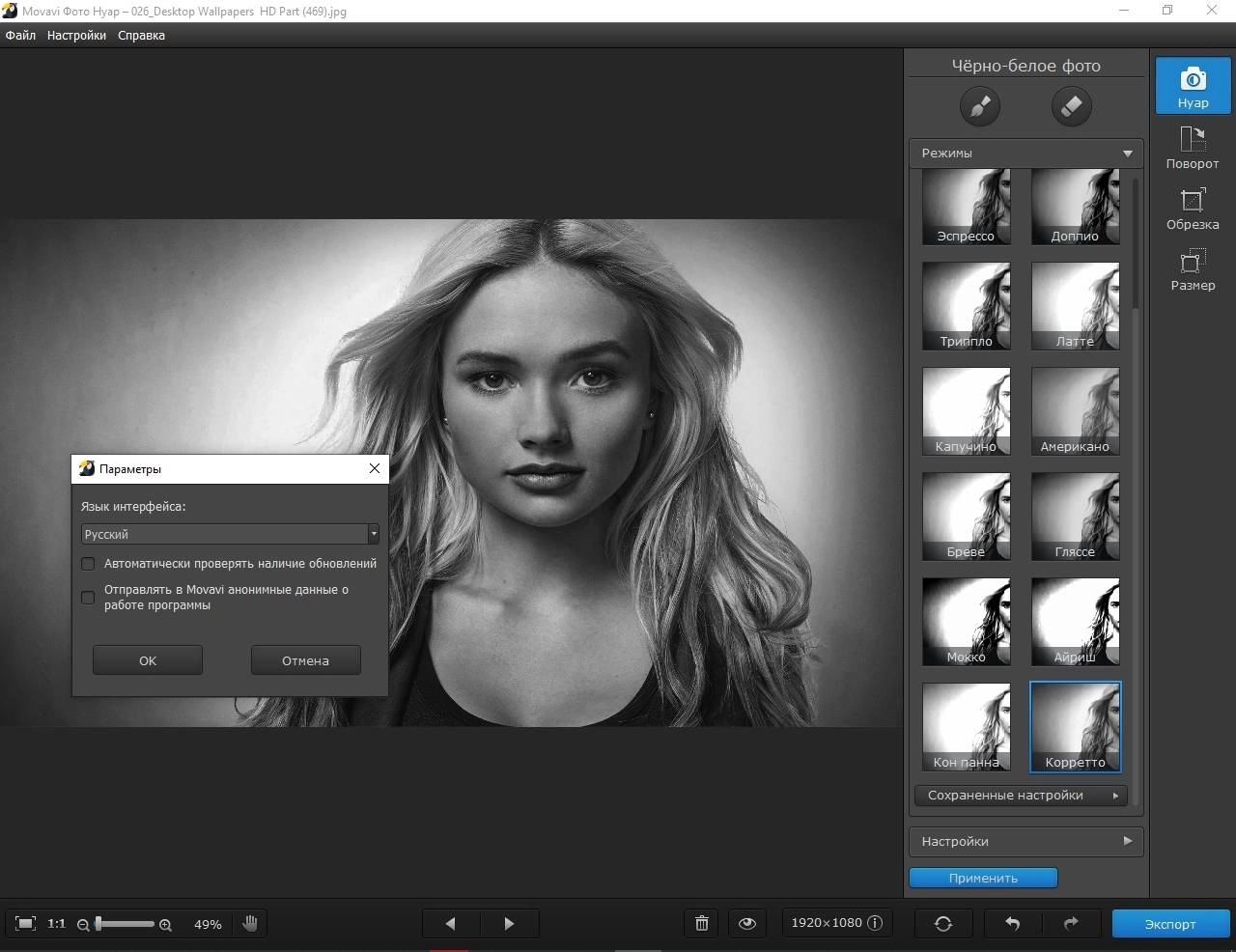
Task: Click the reset changes circular arrows icon
Action: click(943, 924)
